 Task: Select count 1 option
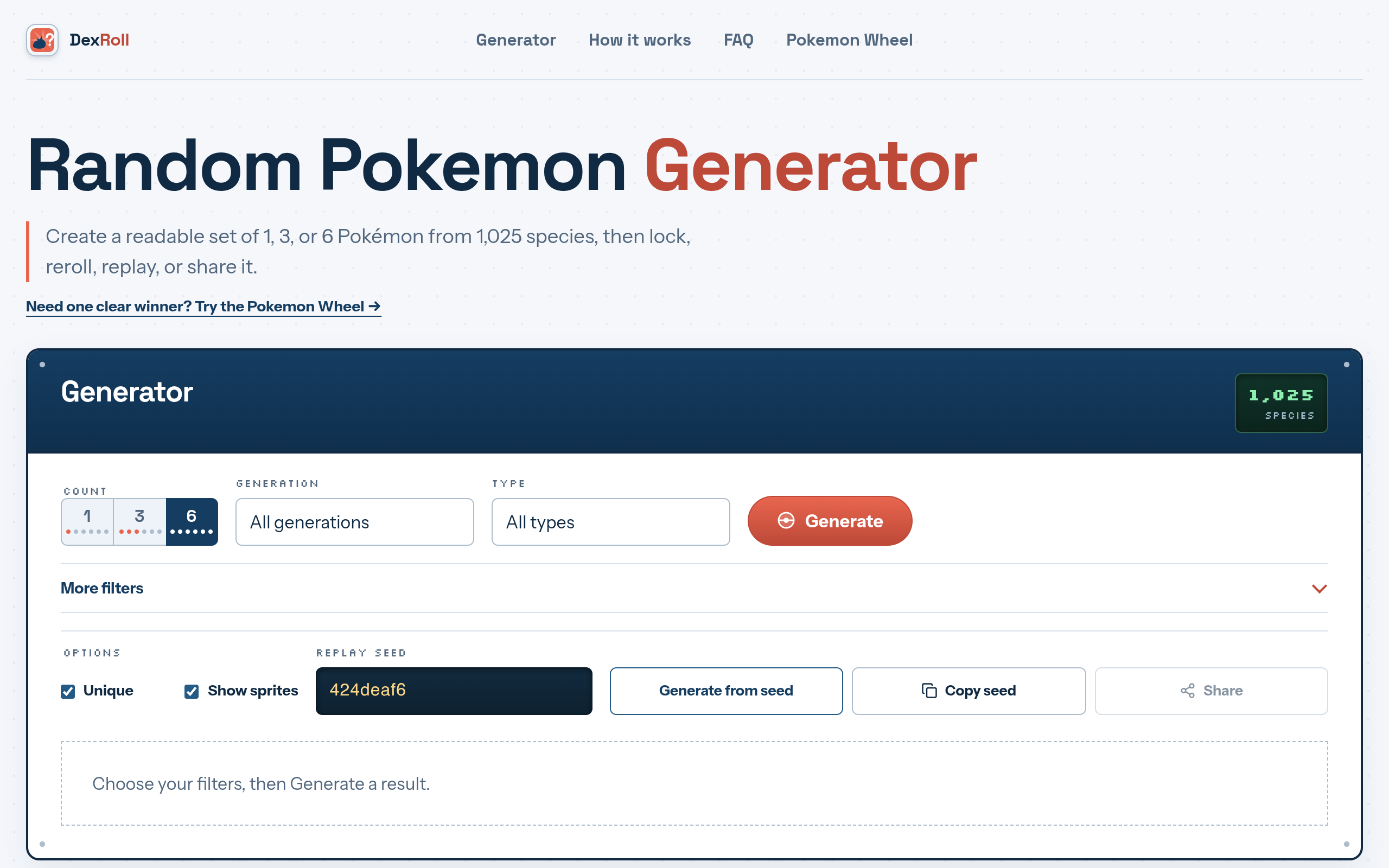(87, 522)
